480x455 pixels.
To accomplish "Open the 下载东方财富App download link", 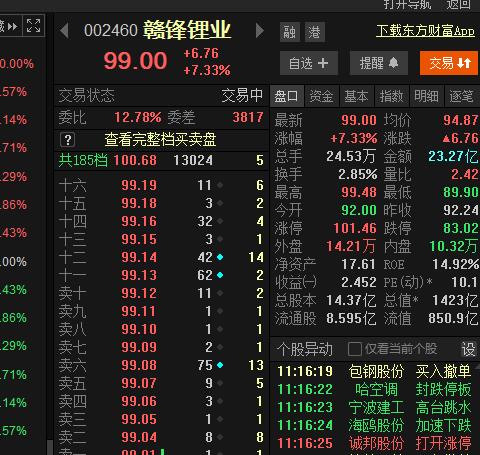I will 425,31.
